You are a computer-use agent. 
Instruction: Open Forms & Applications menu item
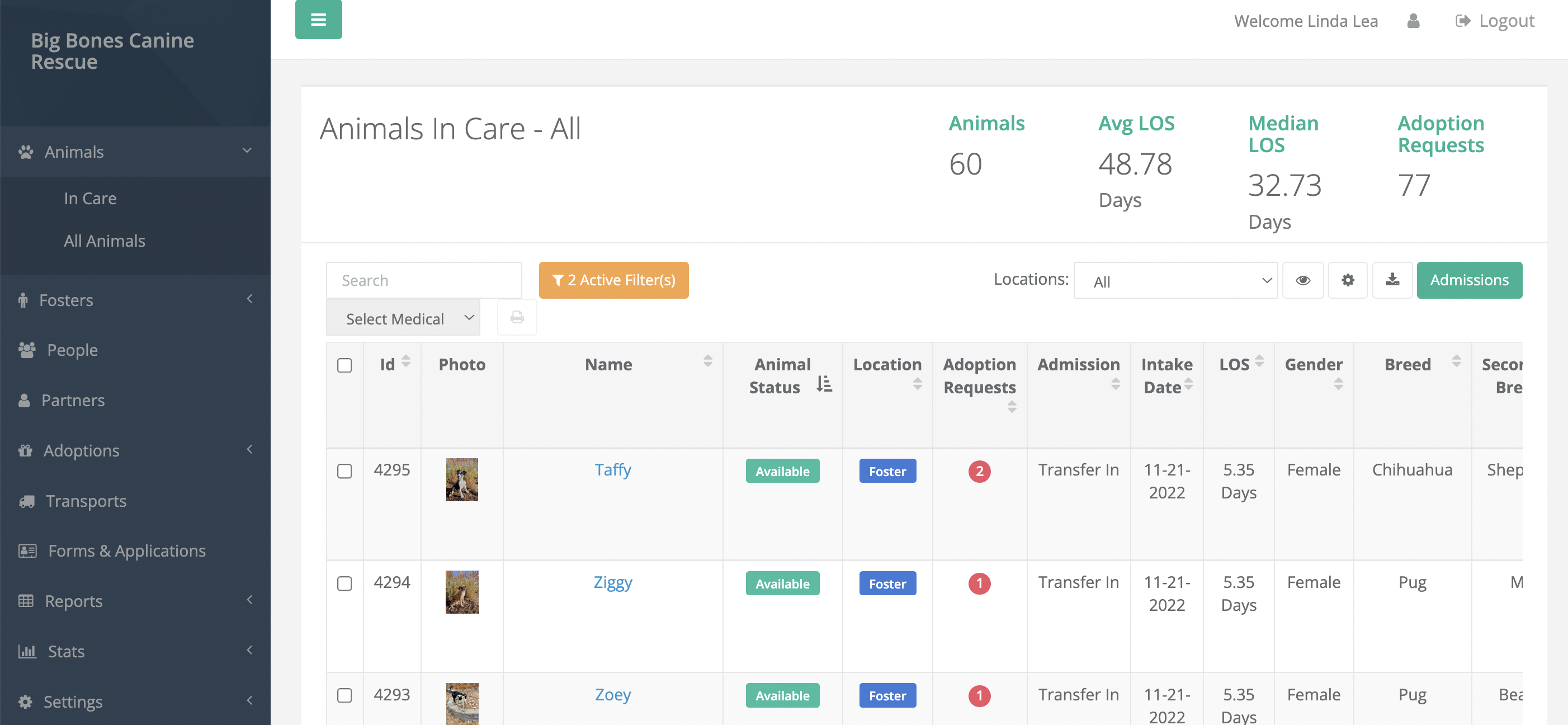126,550
